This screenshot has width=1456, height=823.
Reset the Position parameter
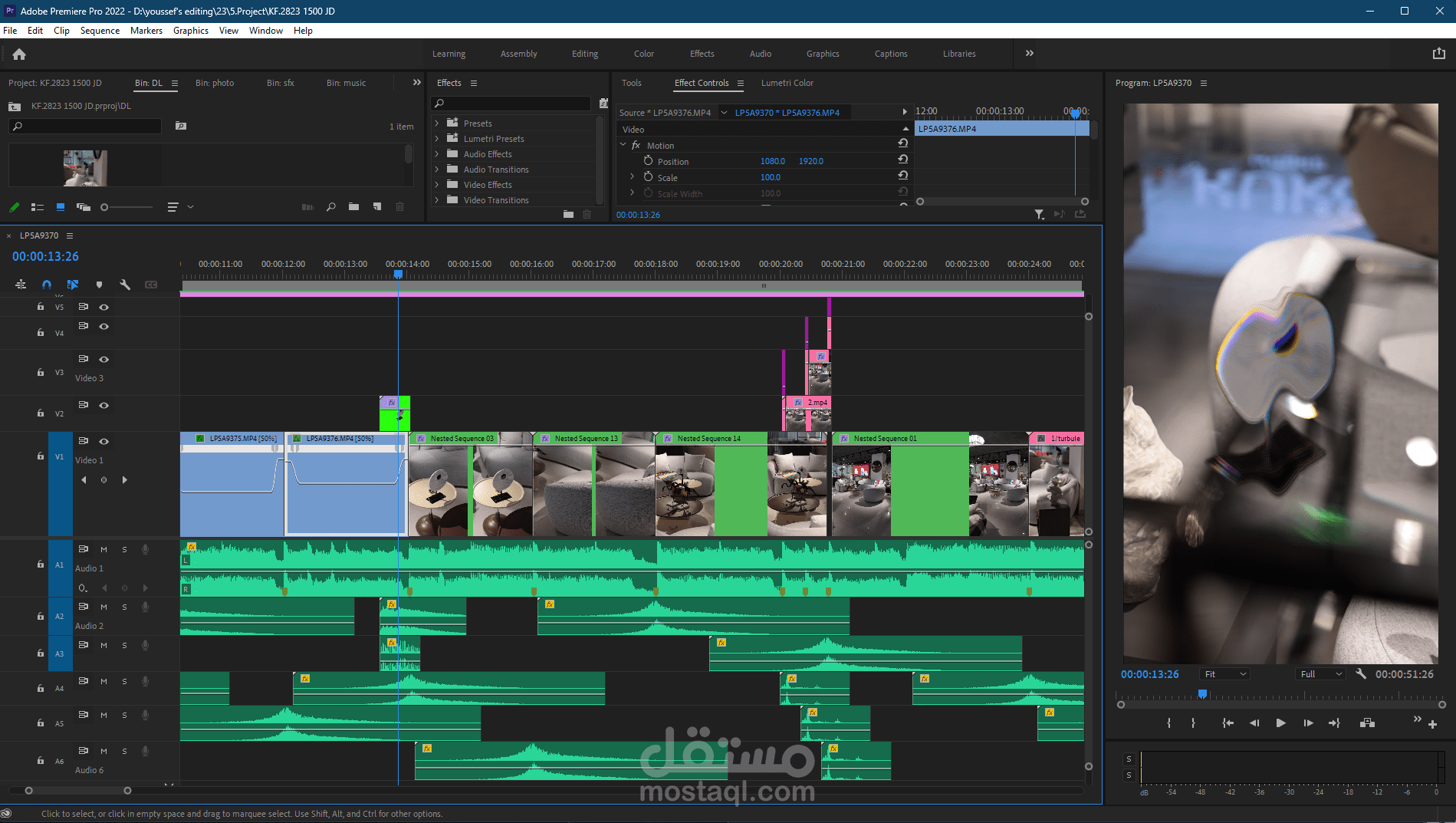pos(902,160)
